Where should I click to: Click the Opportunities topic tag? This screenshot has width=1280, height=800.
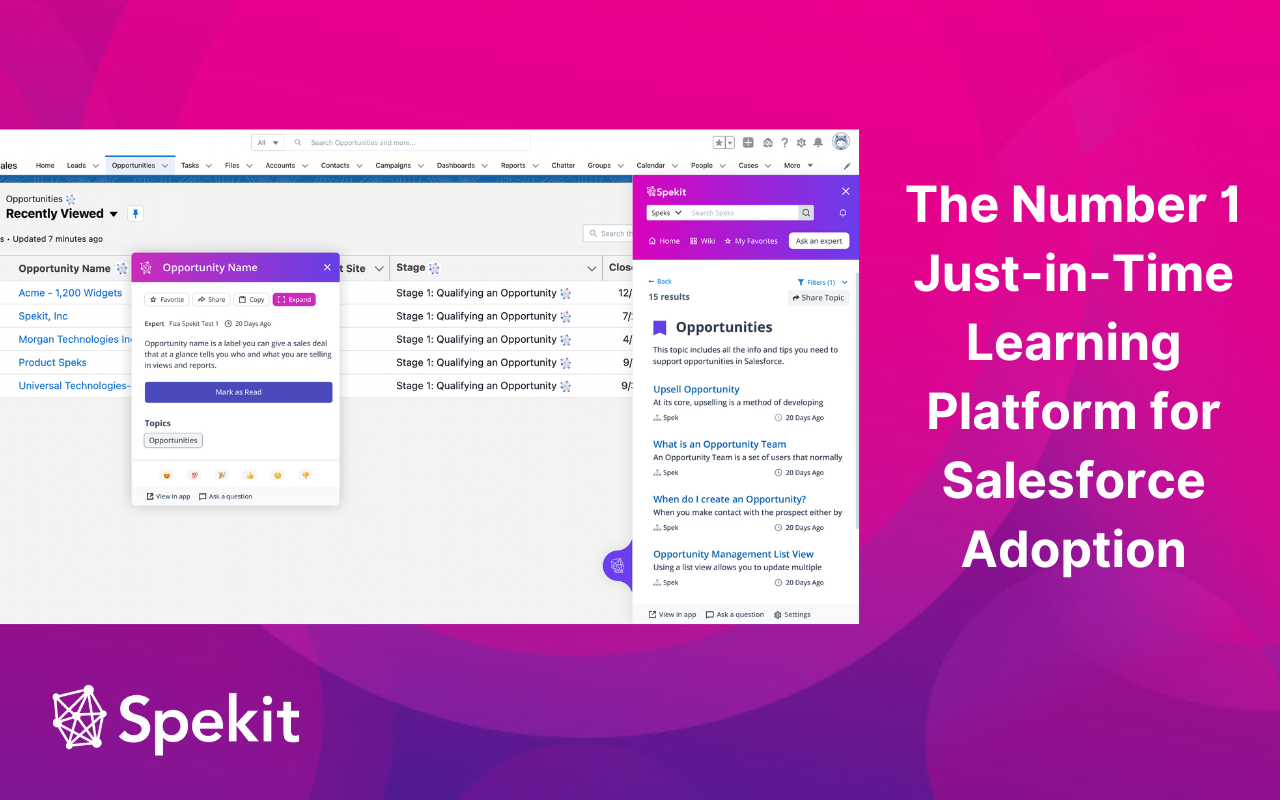(x=173, y=440)
